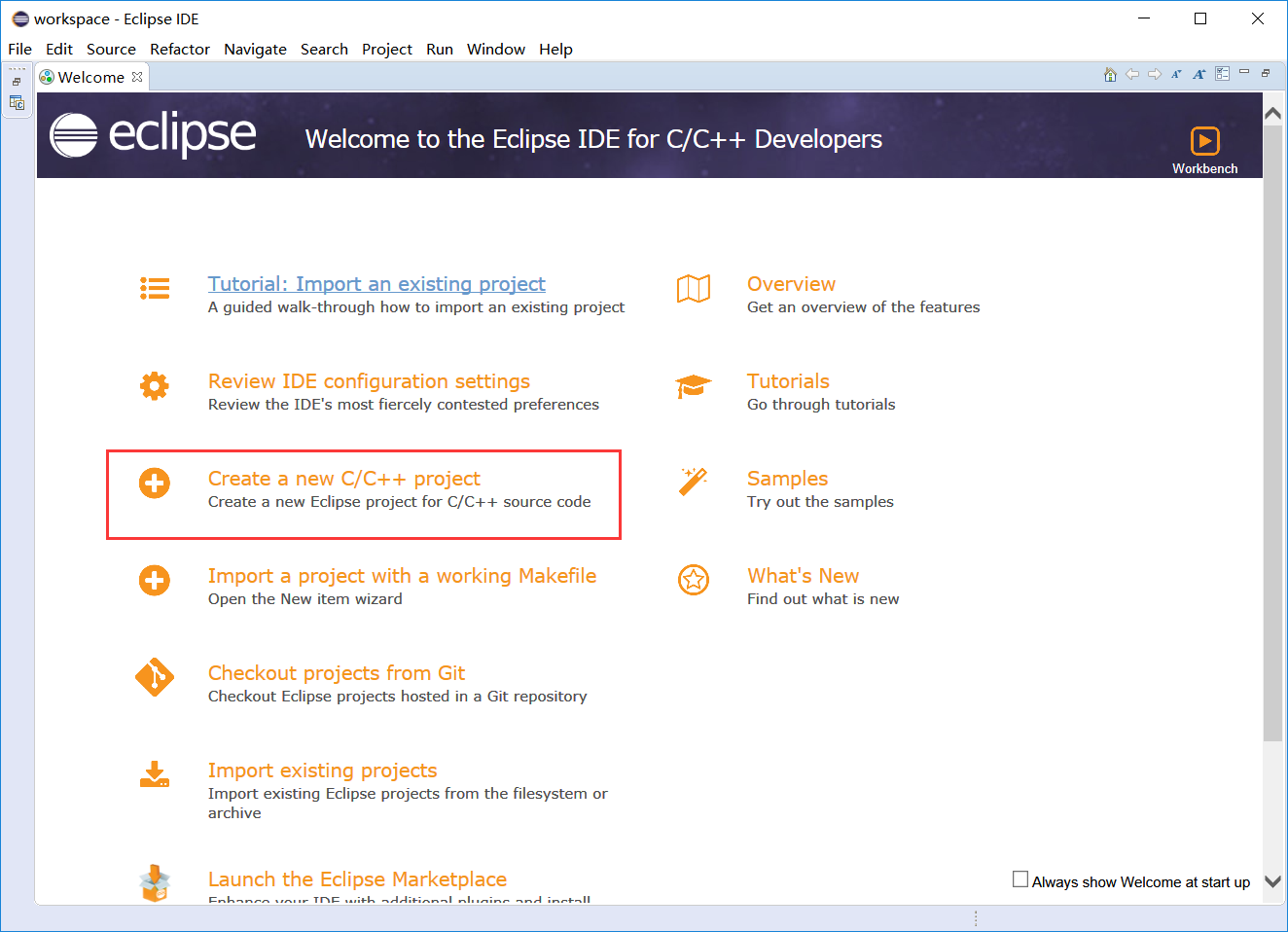The height and width of the screenshot is (932, 1288).
Task: Click the restore icon in left trim bar
Action: point(17,82)
